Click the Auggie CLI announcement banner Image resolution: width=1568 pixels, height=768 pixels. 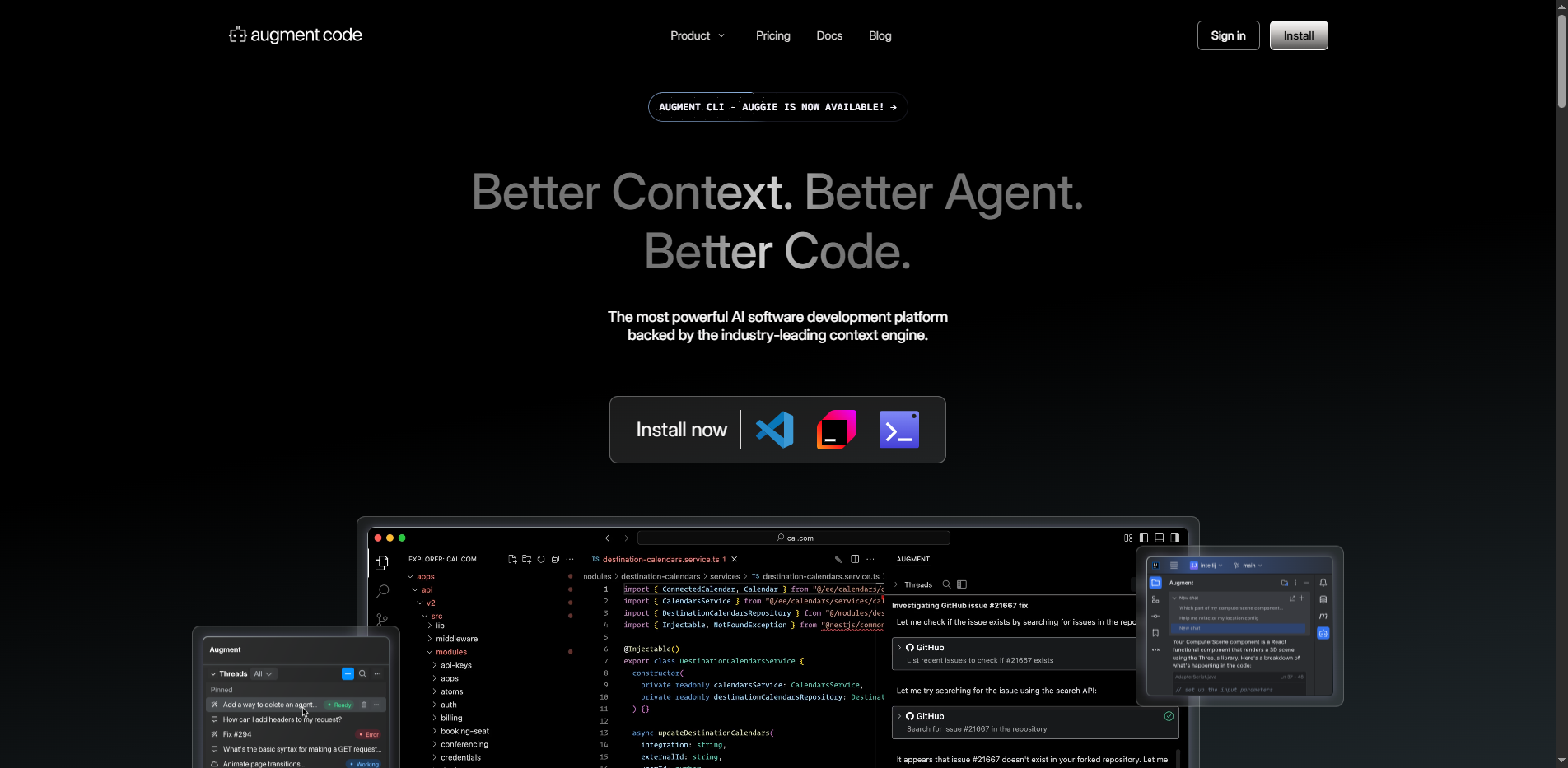tap(778, 107)
